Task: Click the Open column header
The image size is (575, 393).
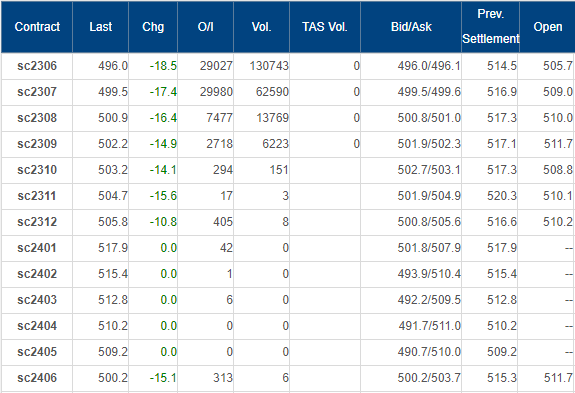Action: point(547,27)
